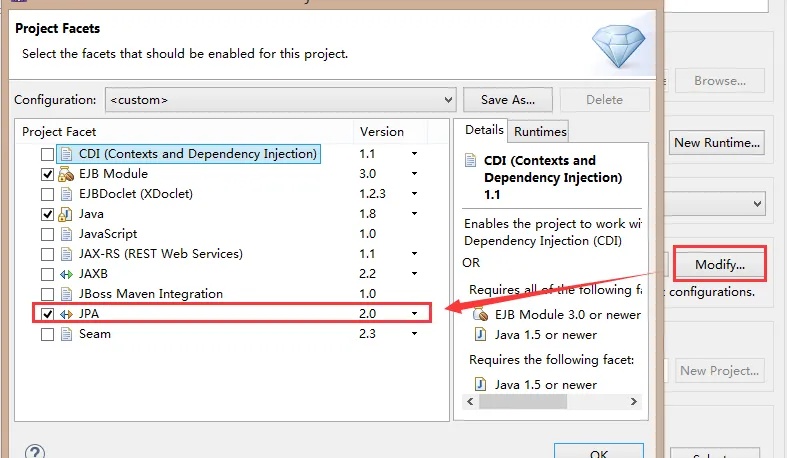Uncheck the JPA facet checkbox
The height and width of the screenshot is (458, 787).
click(47, 315)
